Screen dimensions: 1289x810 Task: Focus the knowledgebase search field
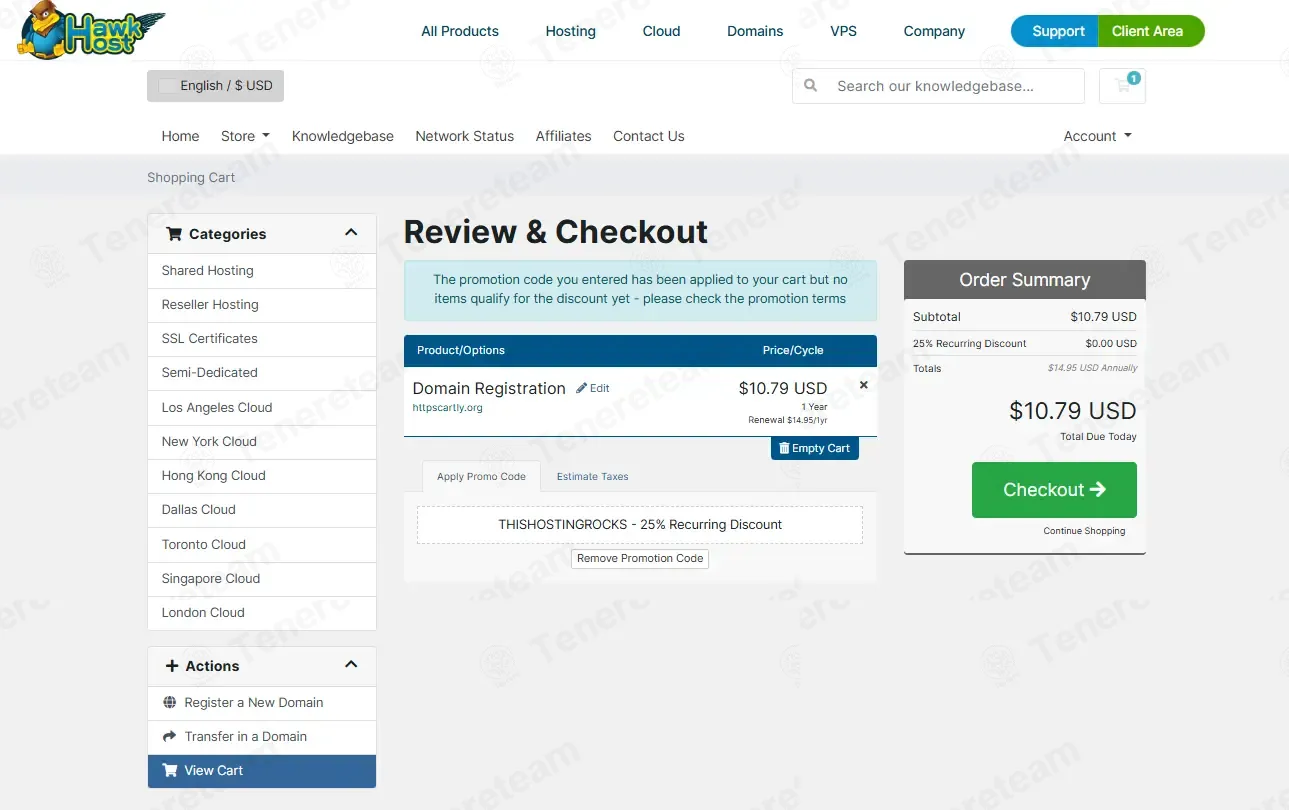[938, 86]
